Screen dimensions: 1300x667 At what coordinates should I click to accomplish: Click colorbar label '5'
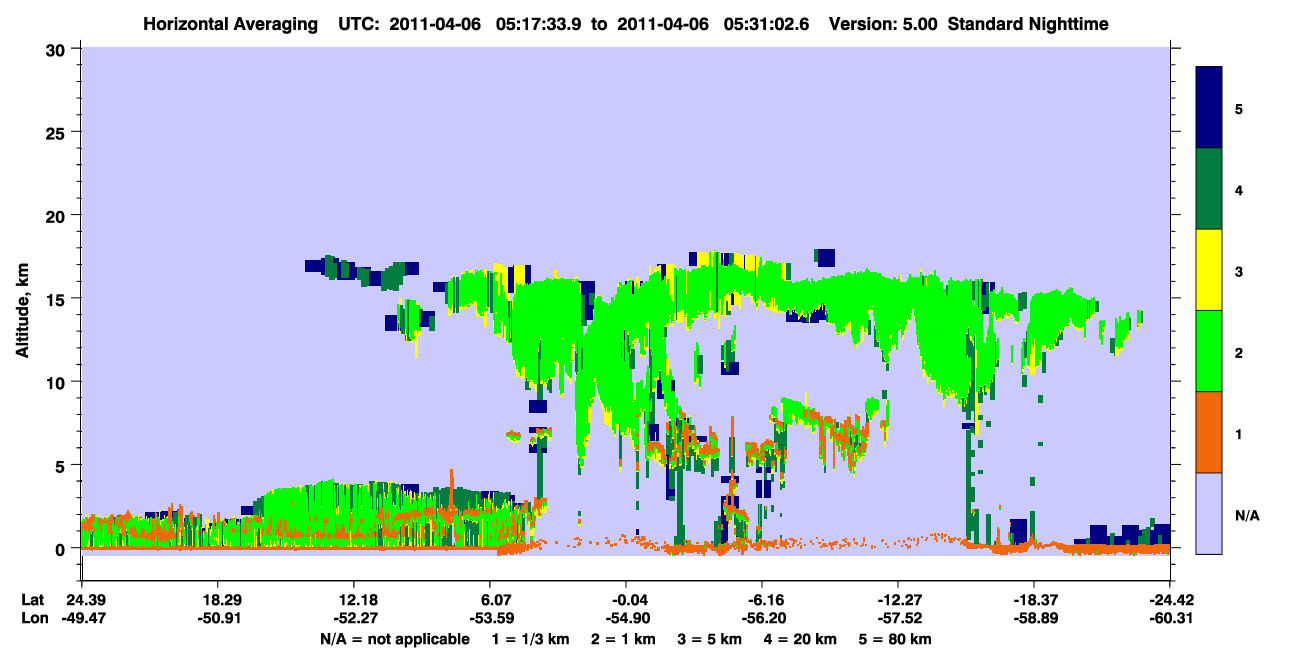coord(1239,108)
